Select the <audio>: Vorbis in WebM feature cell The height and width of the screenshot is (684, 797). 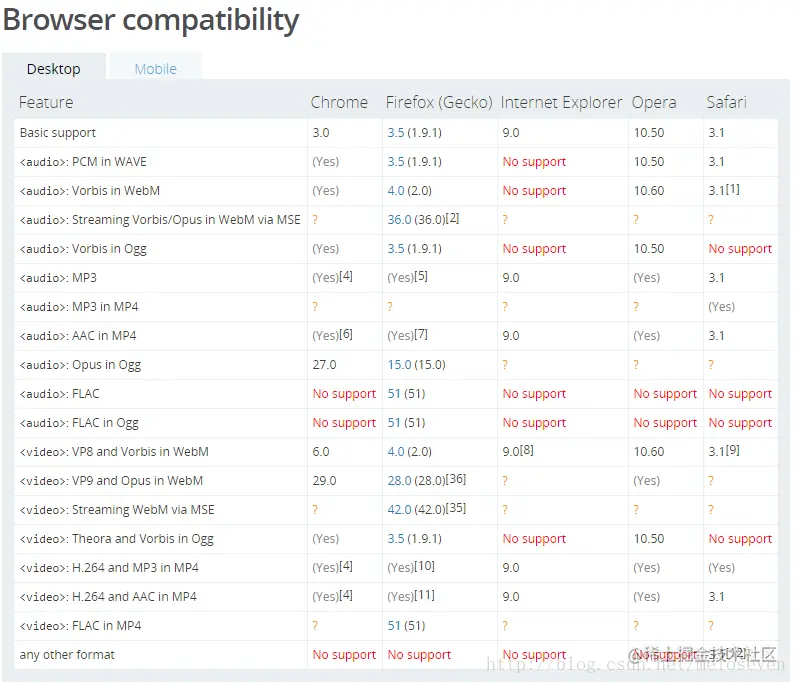coord(161,191)
